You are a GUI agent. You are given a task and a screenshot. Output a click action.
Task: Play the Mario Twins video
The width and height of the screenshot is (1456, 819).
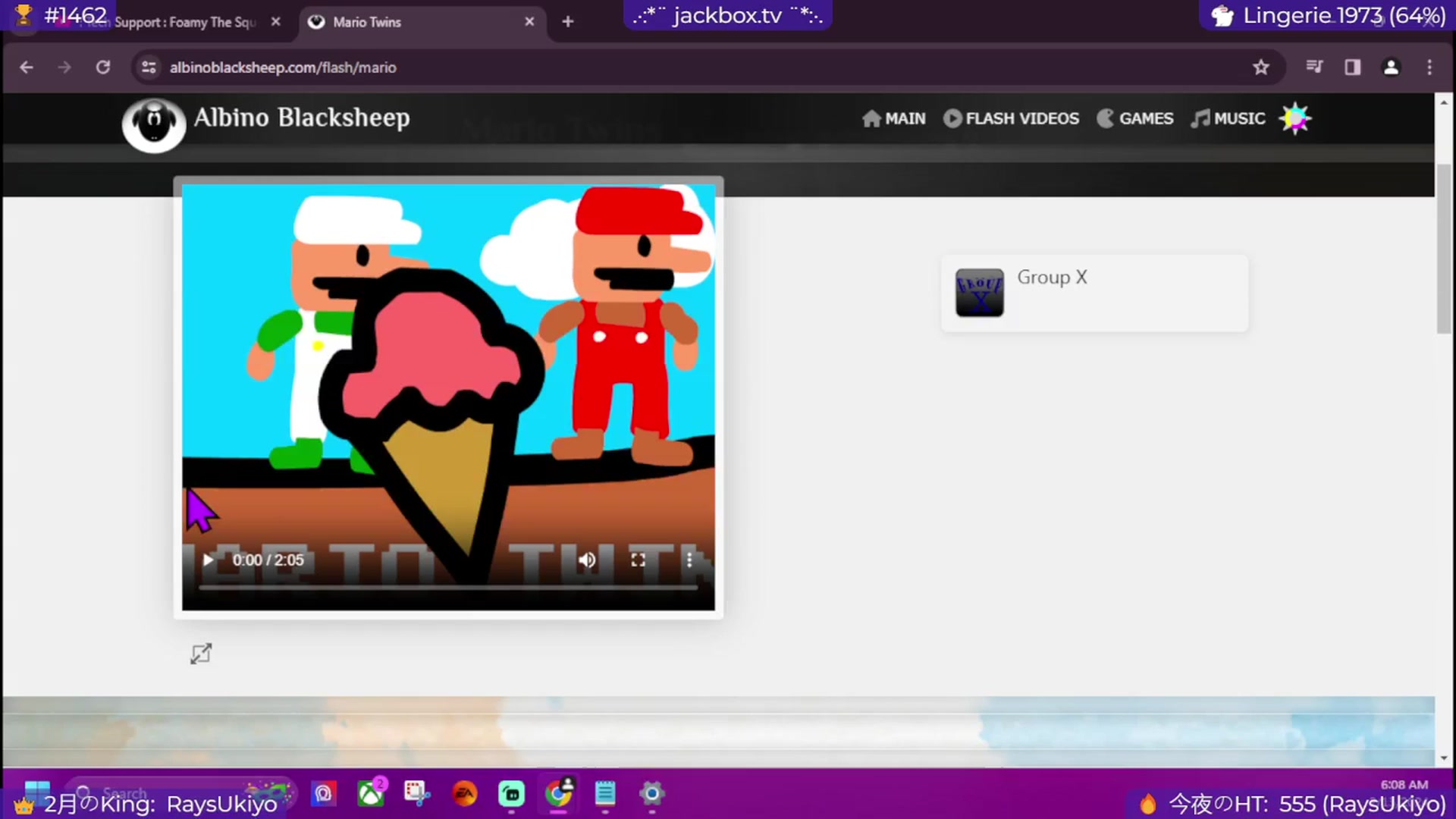point(208,560)
